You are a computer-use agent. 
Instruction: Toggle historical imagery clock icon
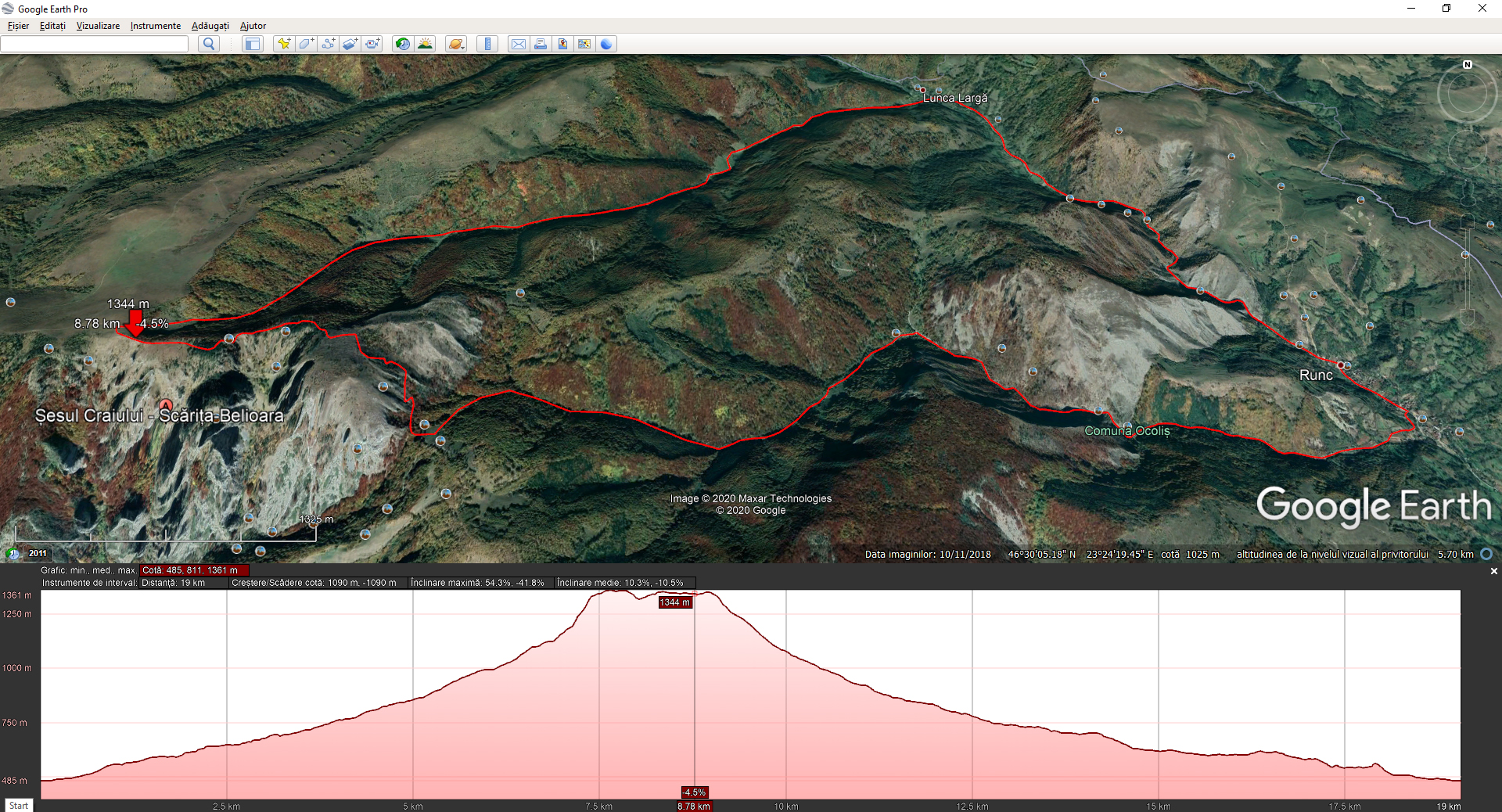point(402,44)
